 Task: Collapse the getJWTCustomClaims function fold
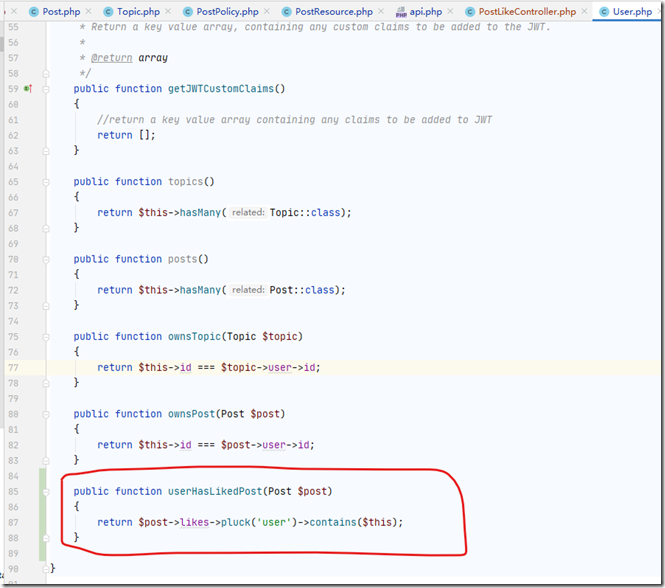(46, 89)
